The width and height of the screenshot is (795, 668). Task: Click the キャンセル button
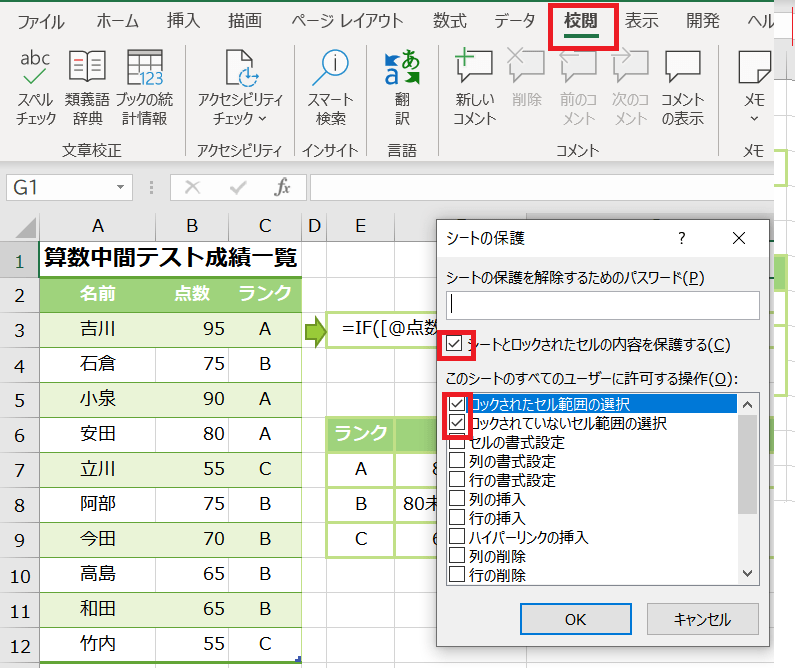[x=702, y=619]
